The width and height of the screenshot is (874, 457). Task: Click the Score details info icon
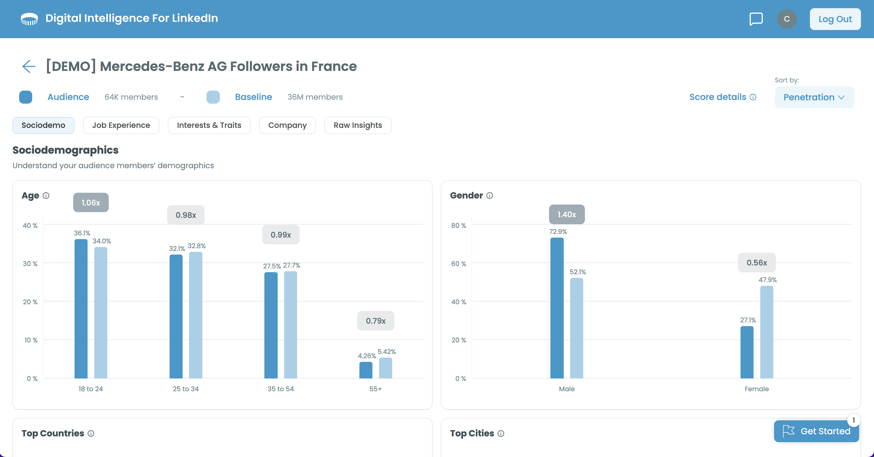pyautogui.click(x=753, y=98)
